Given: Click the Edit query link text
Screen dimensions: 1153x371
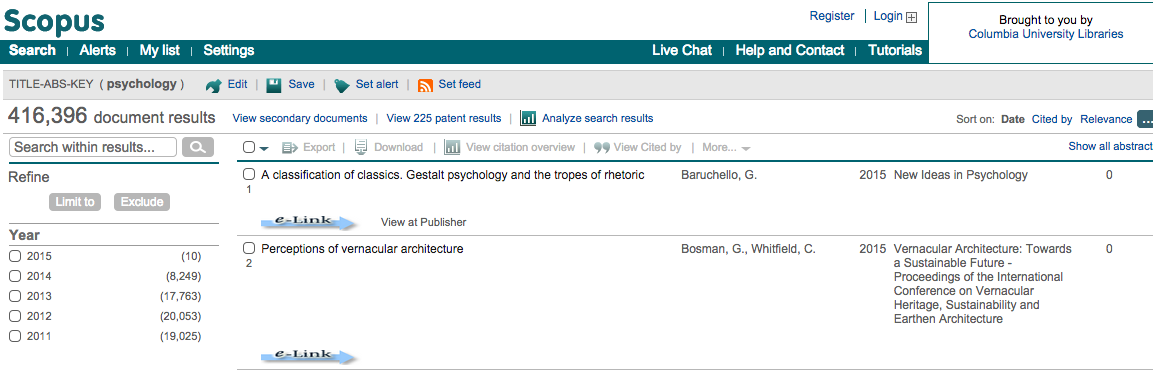Looking at the screenshot, I should tap(238, 84).
